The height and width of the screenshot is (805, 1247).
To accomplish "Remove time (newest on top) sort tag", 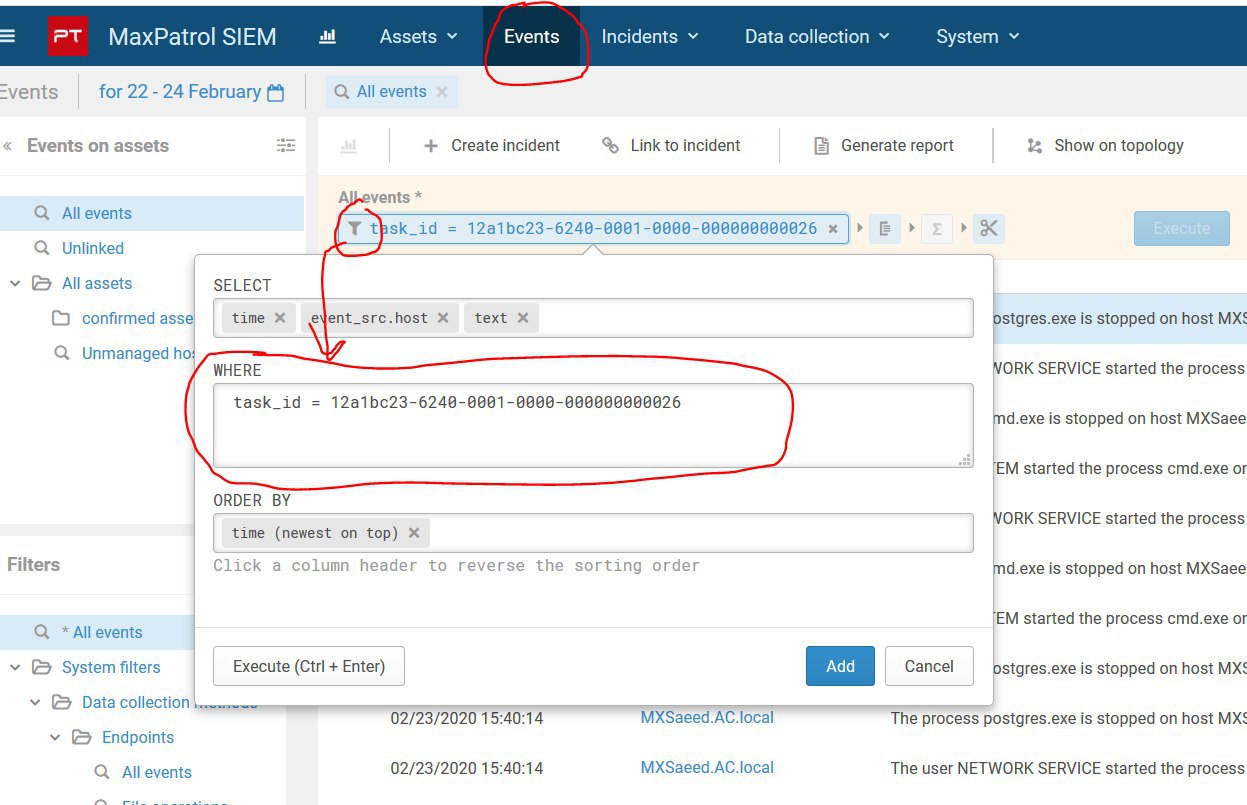I will click(414, 533).
